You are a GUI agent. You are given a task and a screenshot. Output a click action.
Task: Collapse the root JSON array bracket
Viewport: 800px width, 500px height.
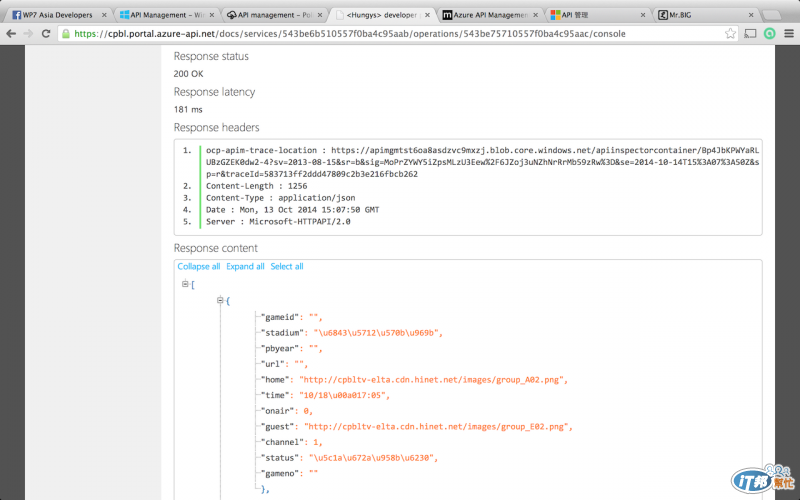(185, 284)
